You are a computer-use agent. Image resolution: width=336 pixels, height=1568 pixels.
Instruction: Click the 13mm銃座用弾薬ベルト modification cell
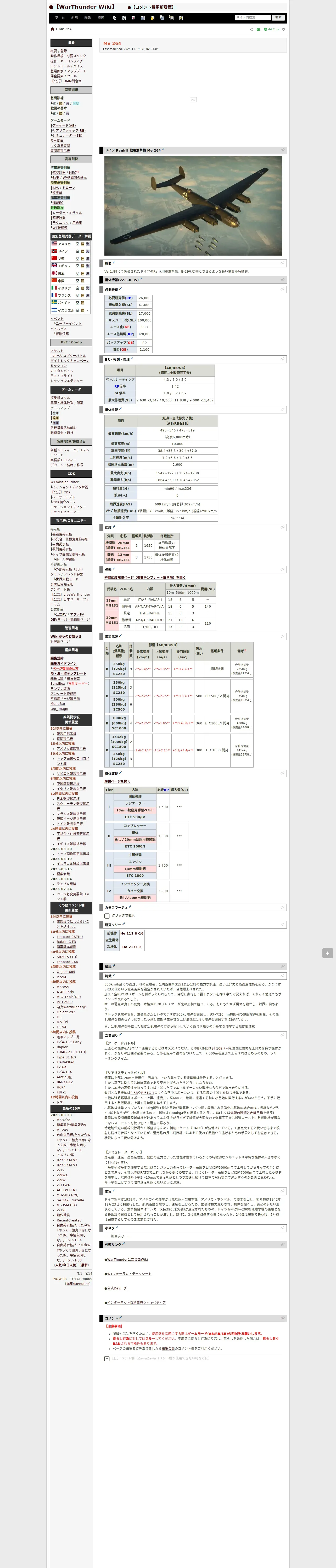click(x=135, y=810)
